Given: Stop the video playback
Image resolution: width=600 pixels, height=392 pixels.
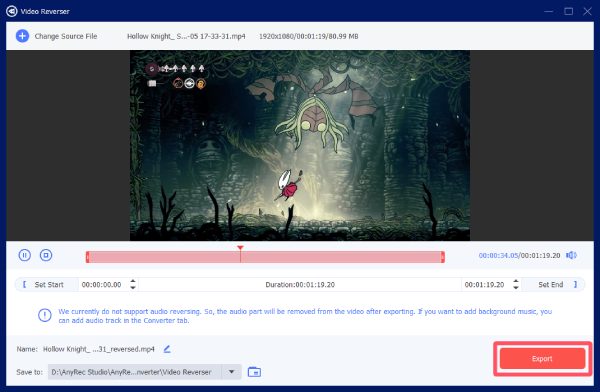Looking at the screenshot, I should coord(46,255).
